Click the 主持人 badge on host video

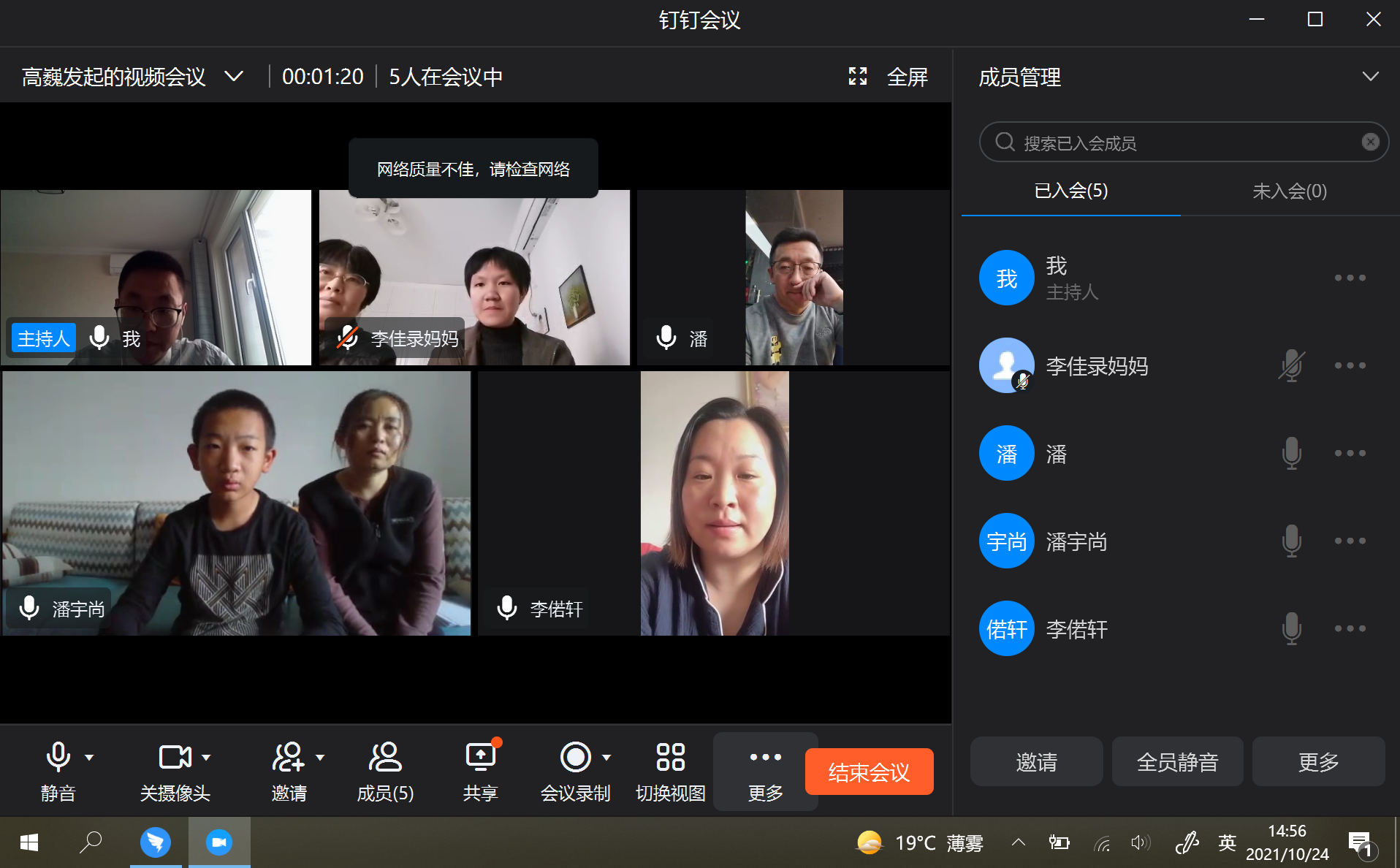tap(43, 338)
